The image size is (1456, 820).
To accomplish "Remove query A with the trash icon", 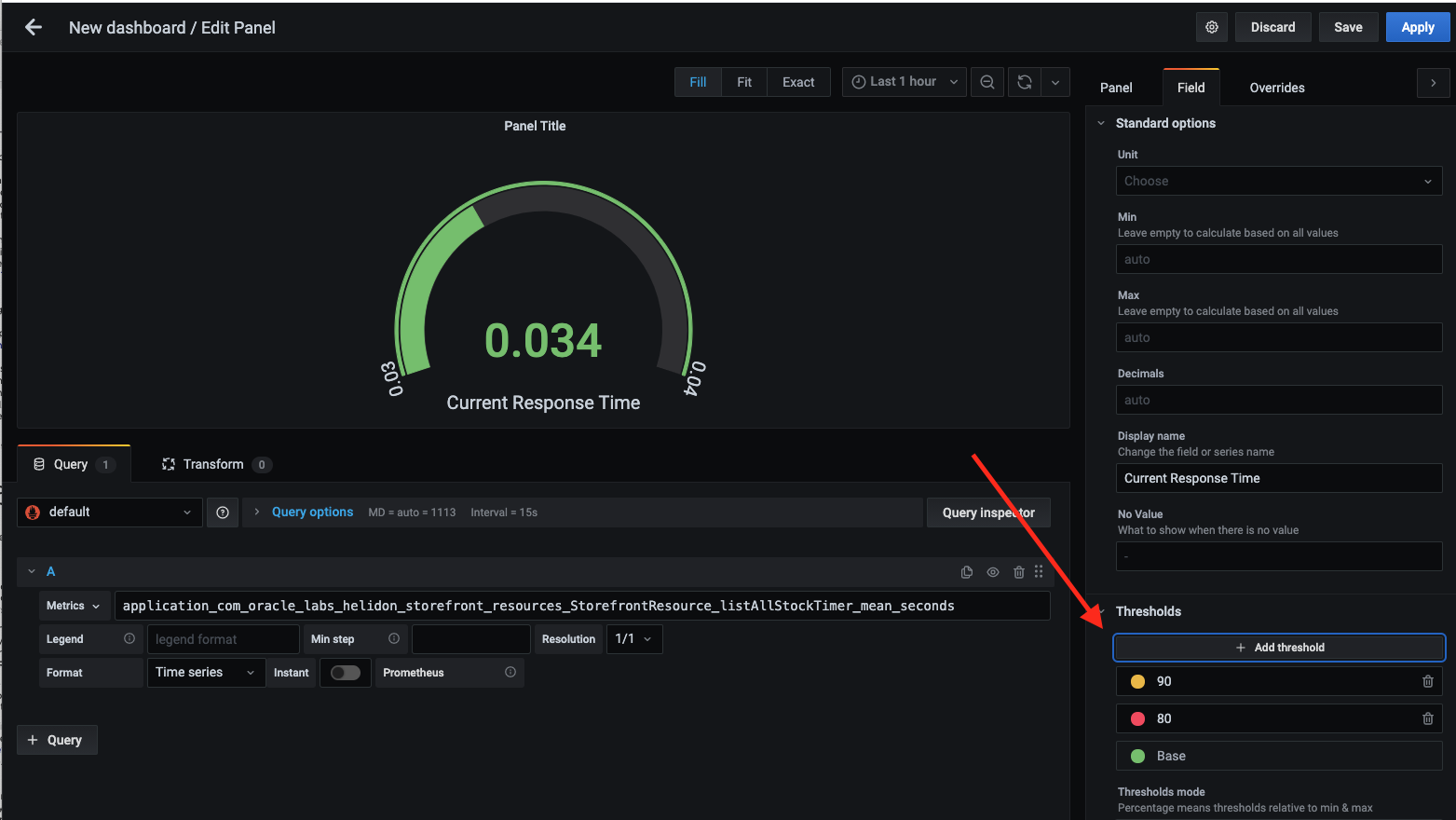I will (x=1019, y=572).
